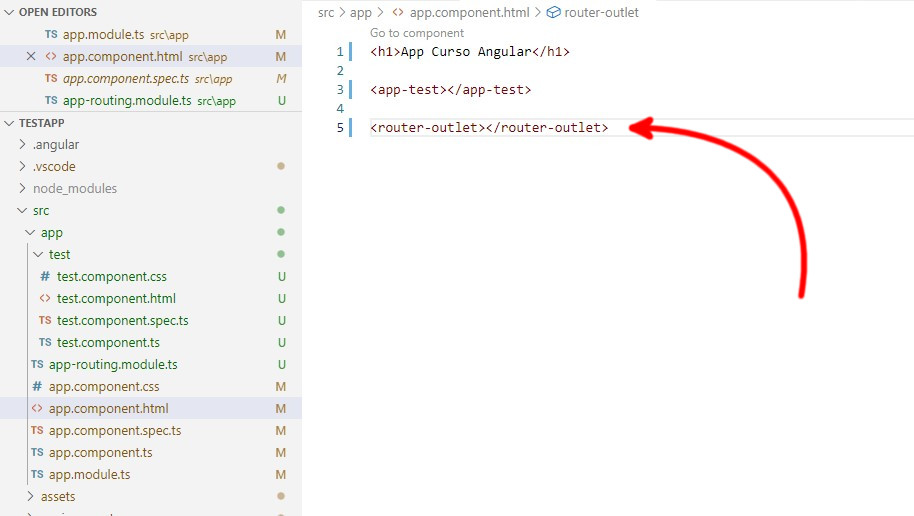Click the TS icon beside app.module.ts in Open Editors
Viewport: 914px width, 516px height.
click(51, 35)
